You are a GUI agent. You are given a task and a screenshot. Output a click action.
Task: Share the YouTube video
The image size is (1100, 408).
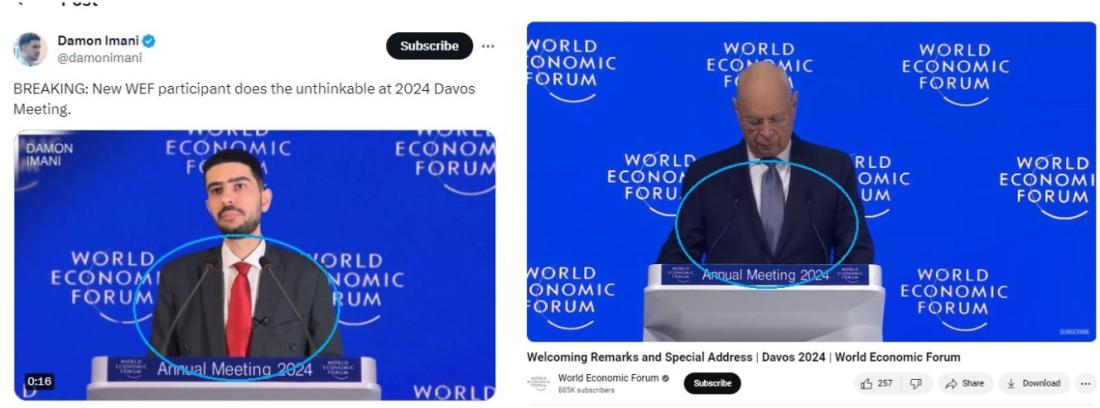[965, 383]
